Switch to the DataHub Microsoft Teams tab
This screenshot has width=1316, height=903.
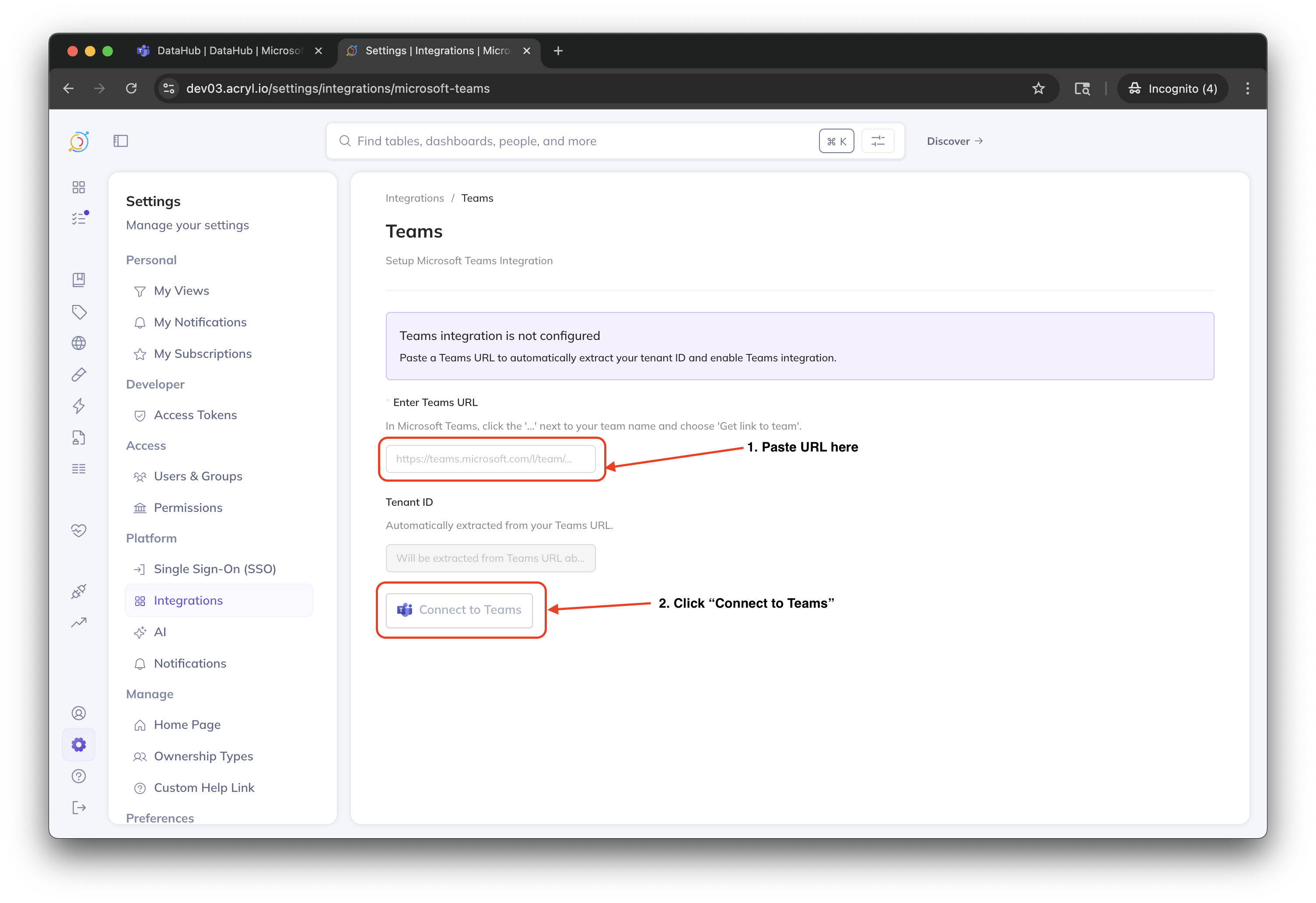229,51
